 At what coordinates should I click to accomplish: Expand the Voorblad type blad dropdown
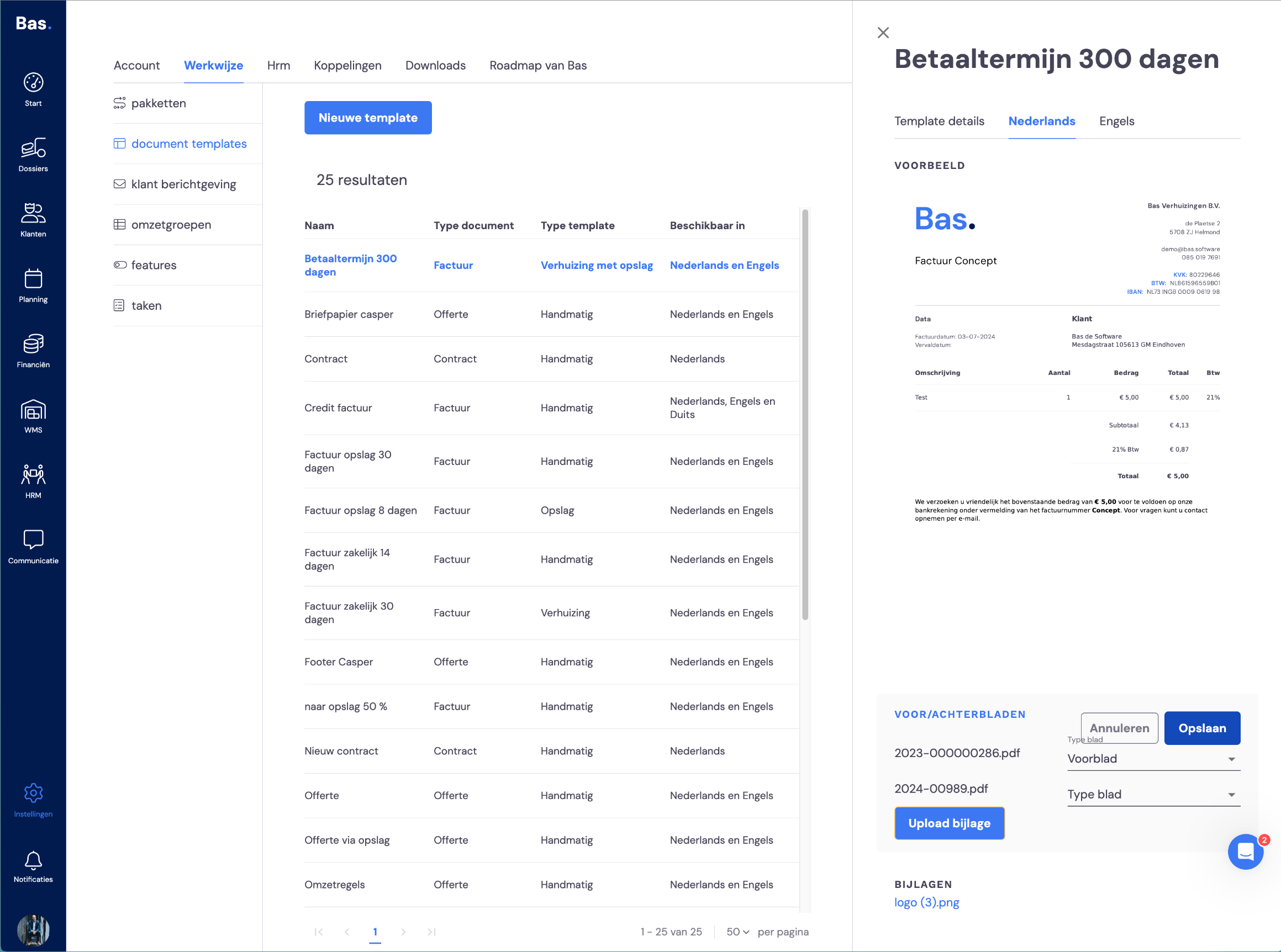(1153, 758)
